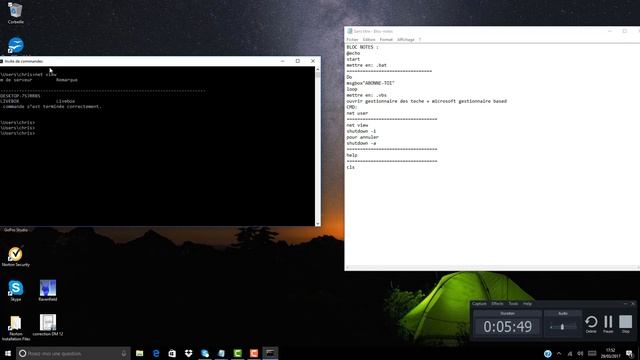Open the Ravenfield desktop icon
Viewport: 640px width, 360px height.
48,290
